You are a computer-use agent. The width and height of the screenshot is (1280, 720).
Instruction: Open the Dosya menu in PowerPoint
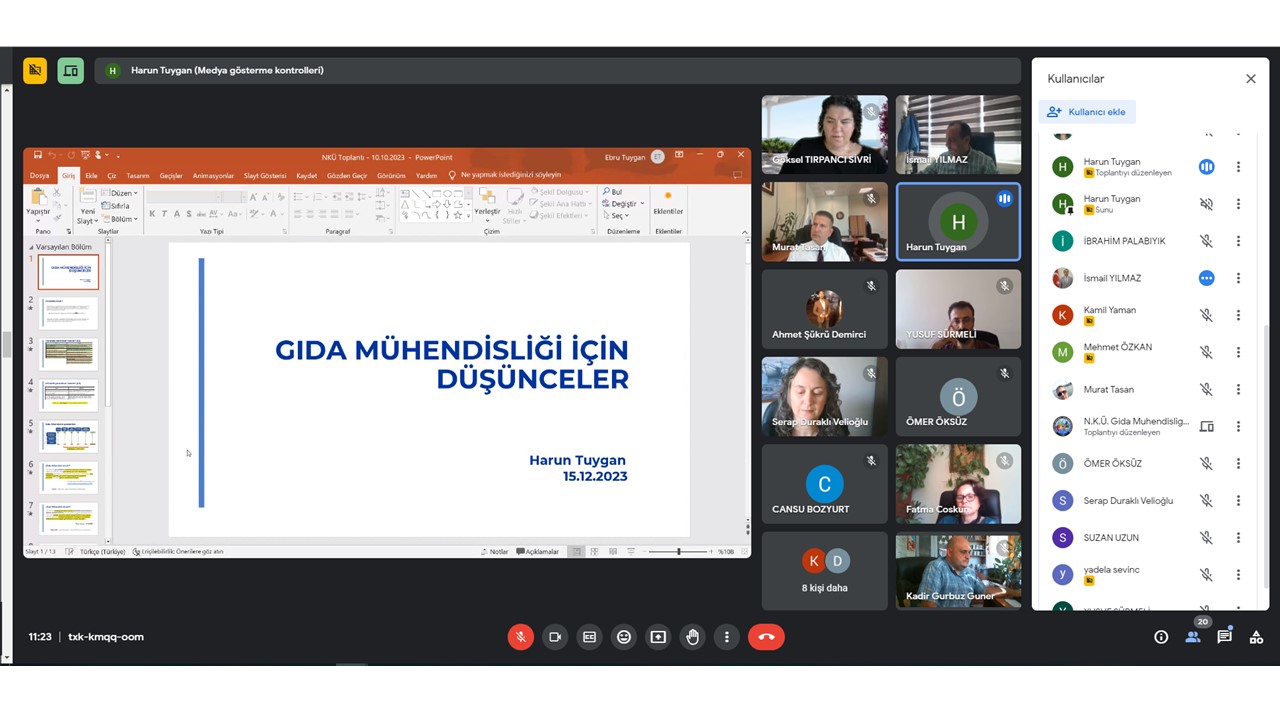pos(39,175)
